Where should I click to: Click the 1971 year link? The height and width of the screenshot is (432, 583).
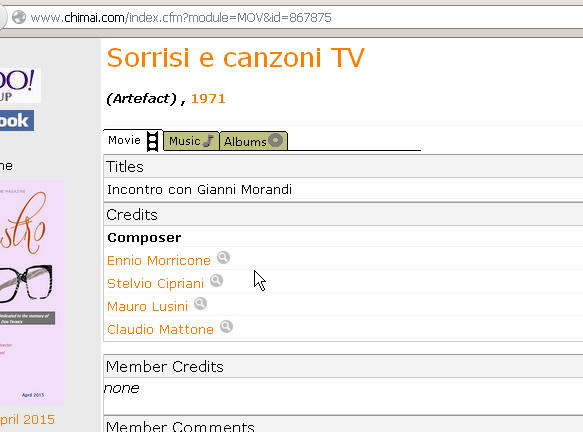click(208, 99)
